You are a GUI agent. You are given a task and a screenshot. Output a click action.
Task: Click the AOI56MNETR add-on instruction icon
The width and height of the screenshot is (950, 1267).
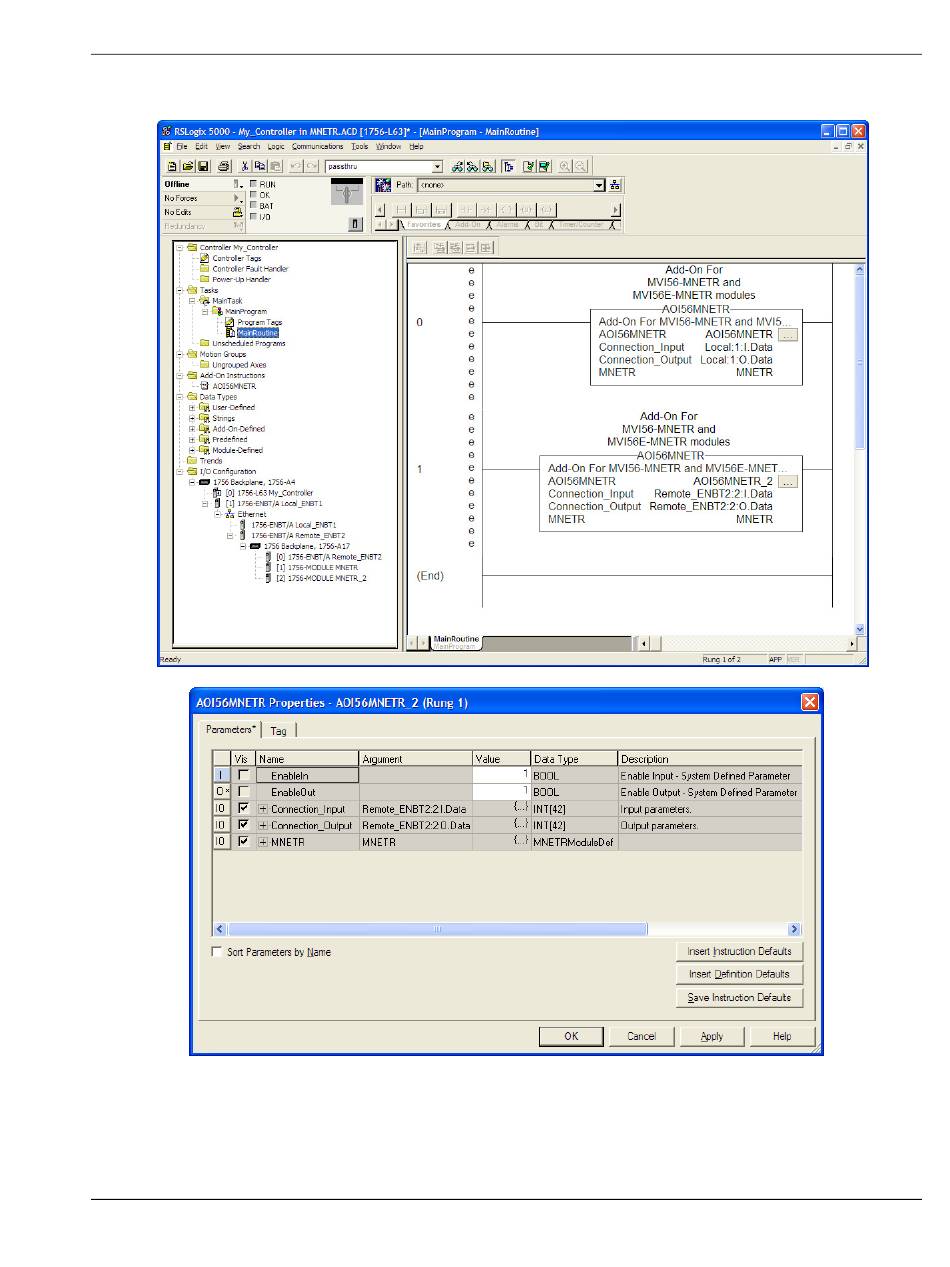pos(205,386)
